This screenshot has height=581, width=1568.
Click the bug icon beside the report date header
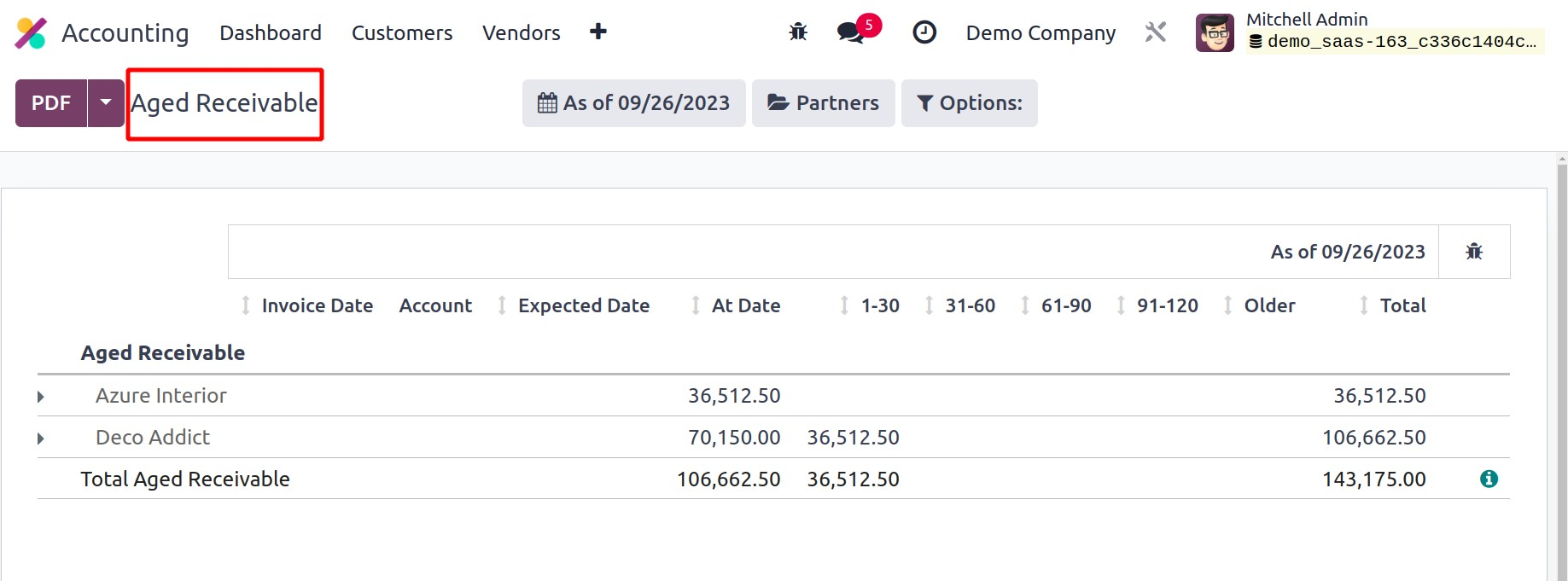point(1474,252)
